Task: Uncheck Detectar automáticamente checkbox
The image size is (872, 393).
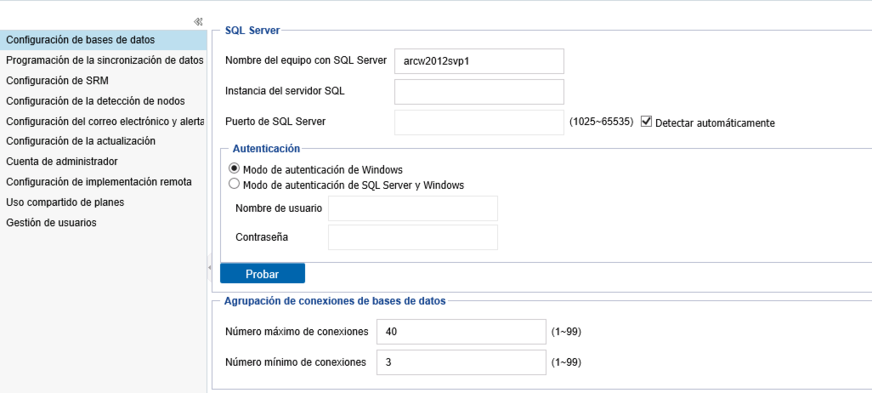Action: click(x=646, y=122)
